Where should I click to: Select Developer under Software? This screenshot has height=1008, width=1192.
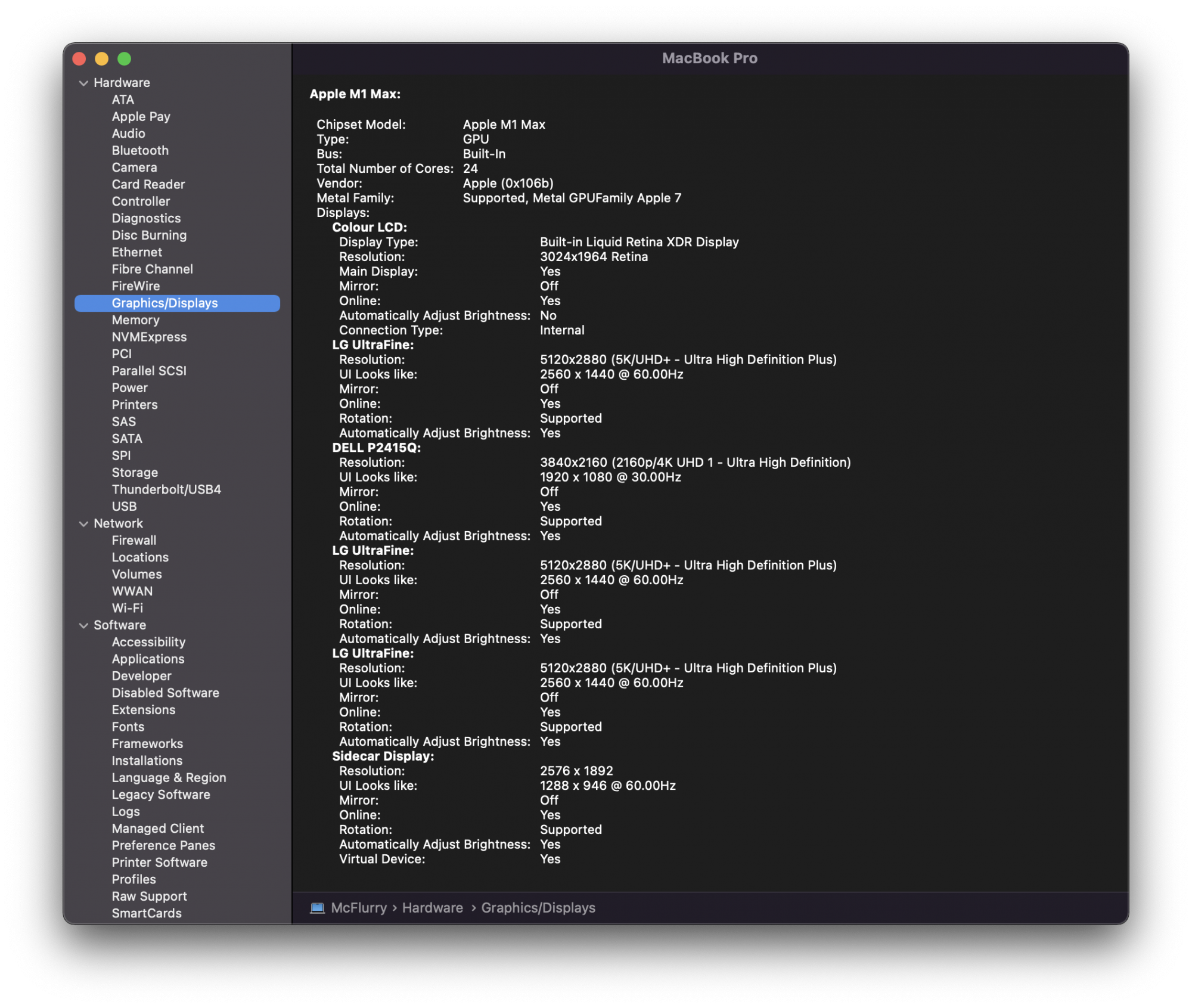tap(142, 676)
